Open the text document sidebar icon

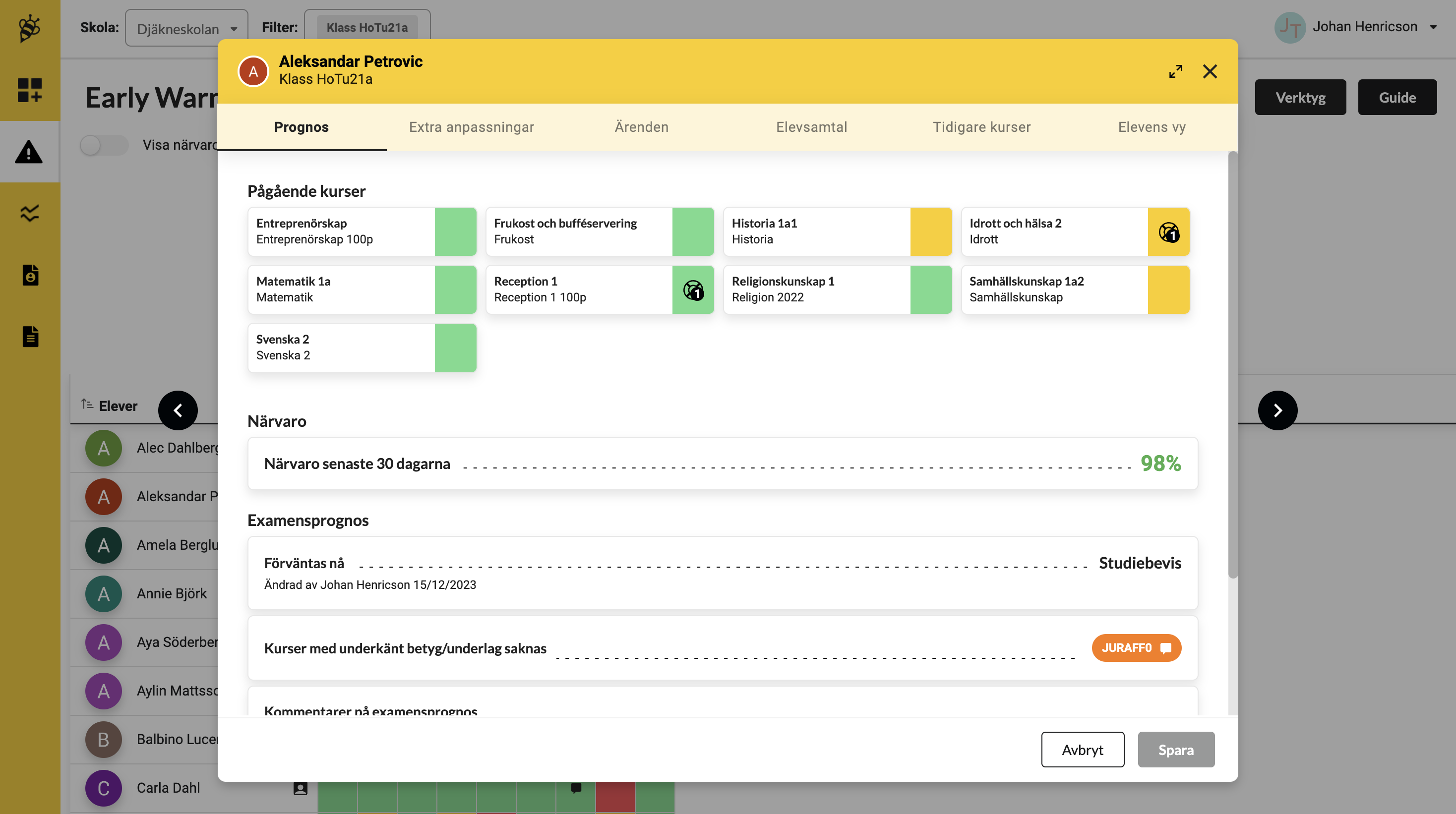point(31,337)
